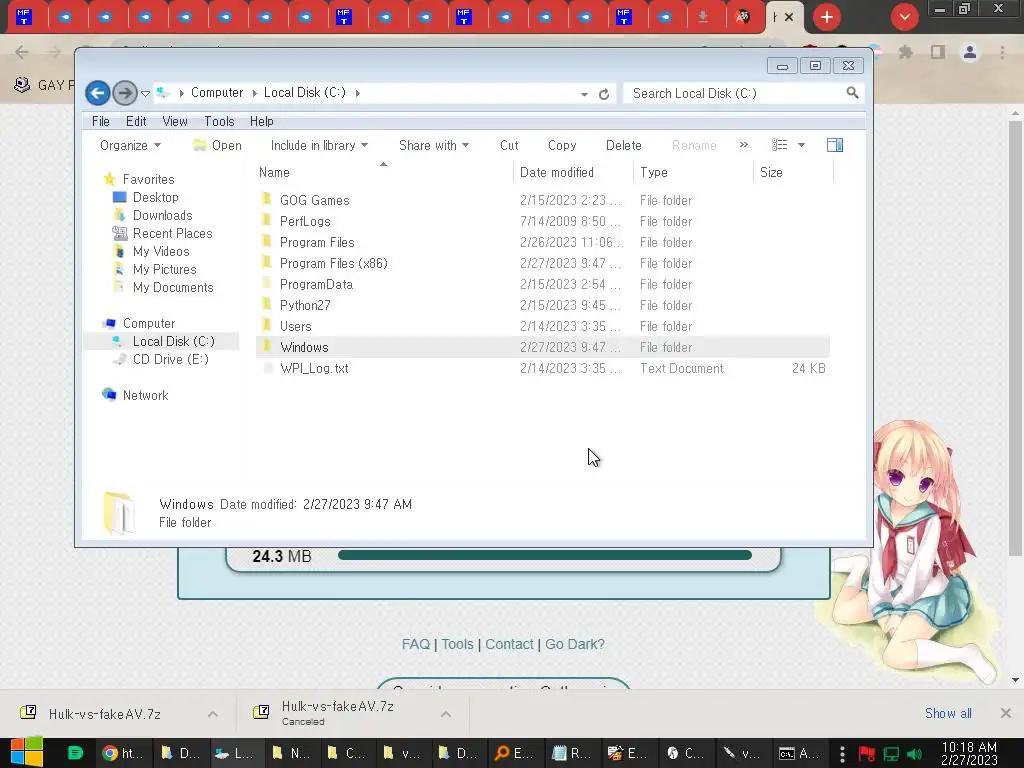Click Delete in the toolbar
1024x768 pixels.
pos(623,146)
